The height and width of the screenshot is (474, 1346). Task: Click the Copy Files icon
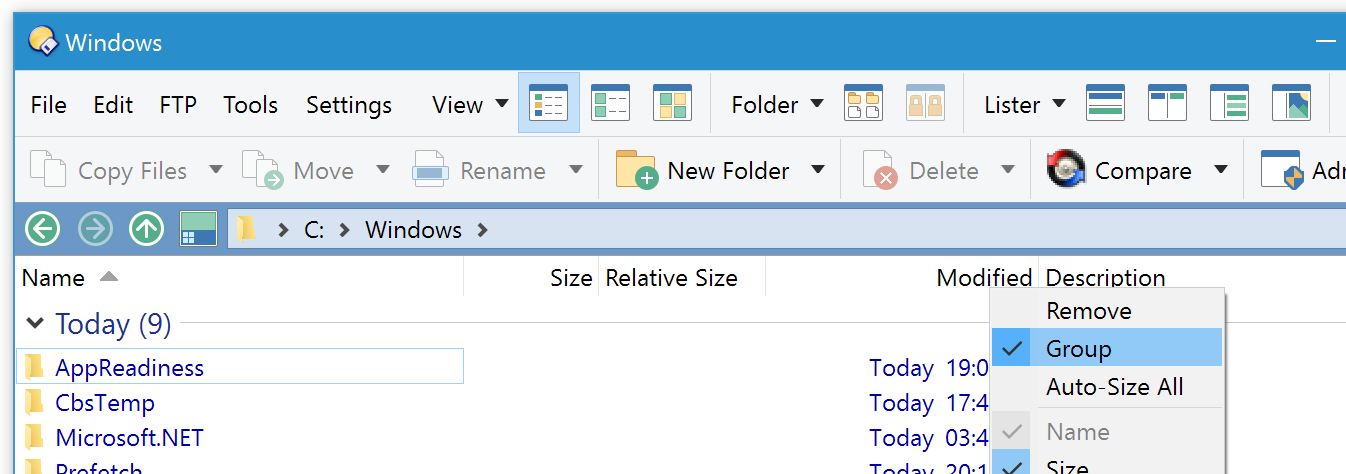point(48,170)
